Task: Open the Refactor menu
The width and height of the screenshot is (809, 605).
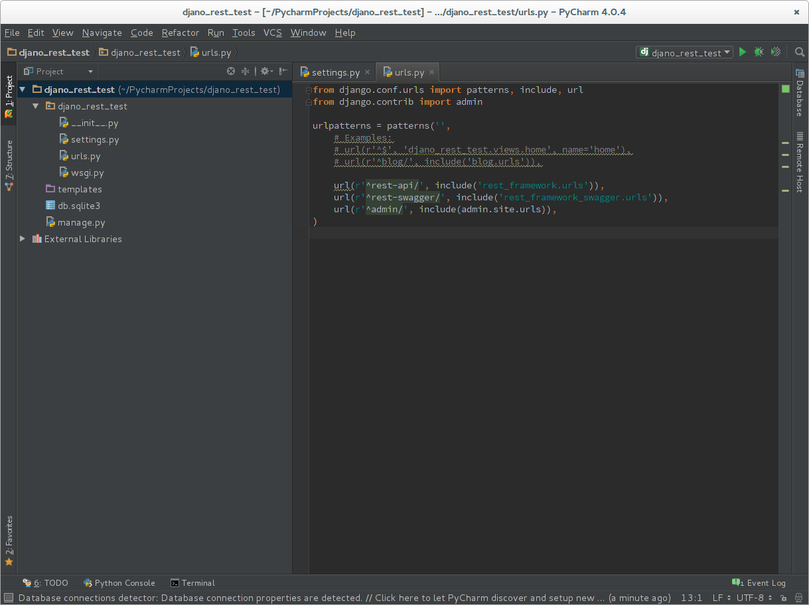Action: click(180, 32)
